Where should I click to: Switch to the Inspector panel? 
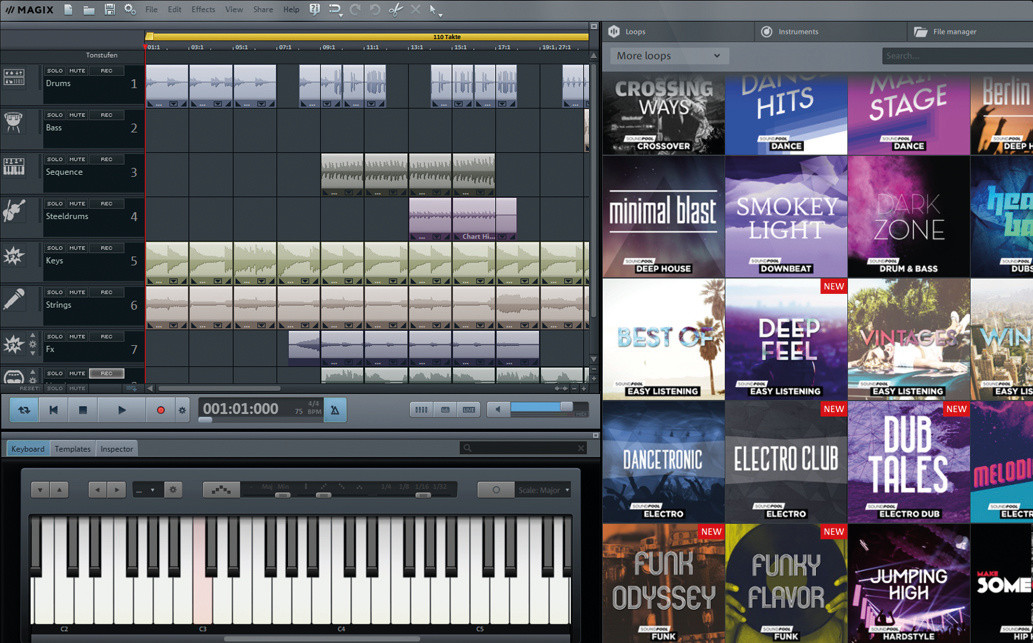click(x=117, y=448)
